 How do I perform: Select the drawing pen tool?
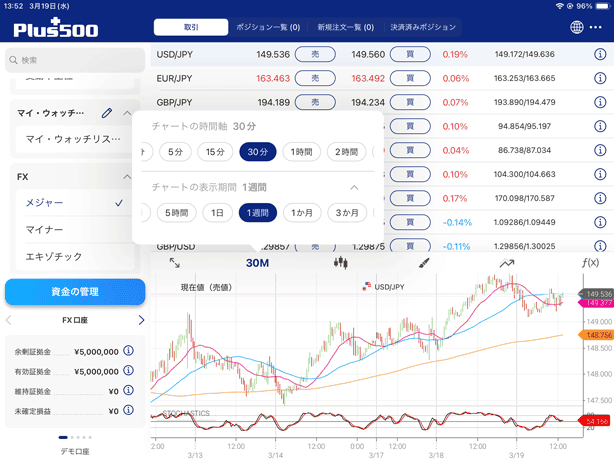pyautogui.click(x=424, y=262)
